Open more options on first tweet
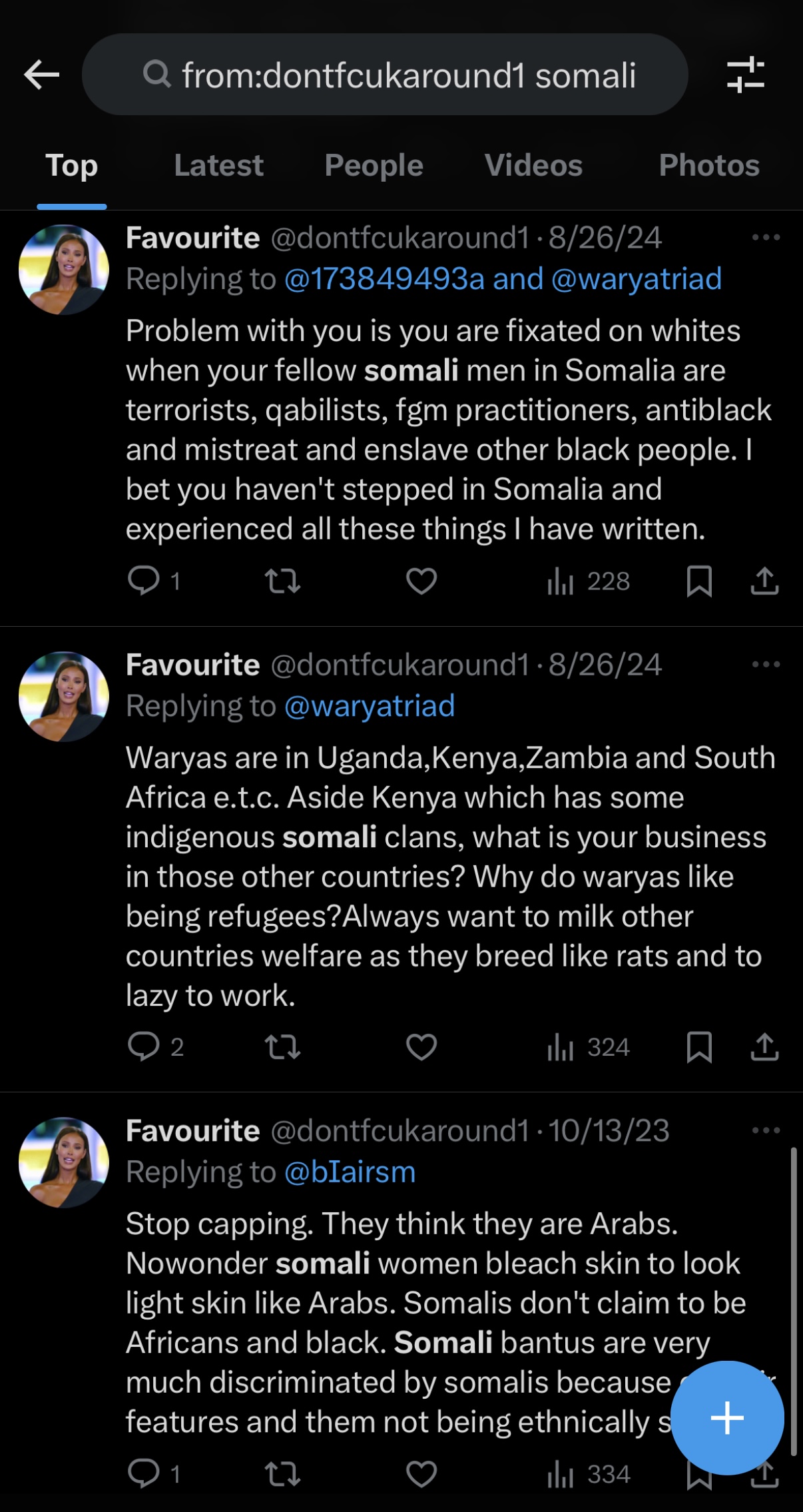 click(x=766, y=238)
